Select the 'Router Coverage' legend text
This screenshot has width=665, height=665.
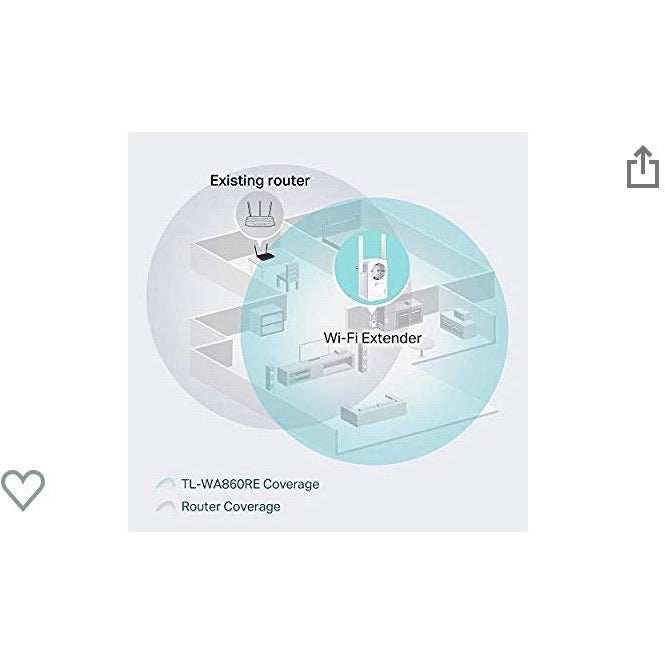pos(231,506)
